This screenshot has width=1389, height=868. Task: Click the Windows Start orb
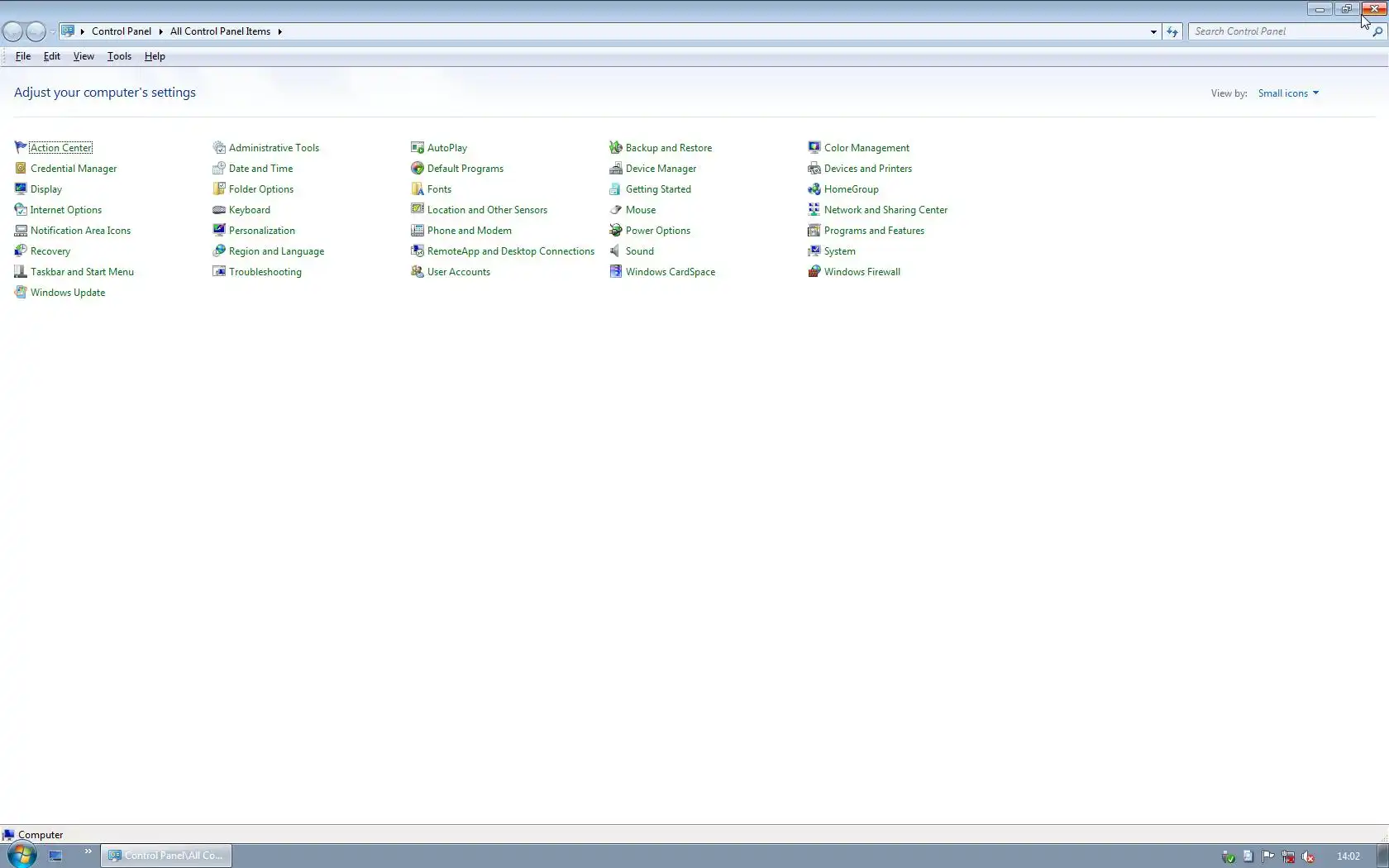pyautogui.click(x=22, y=855)
